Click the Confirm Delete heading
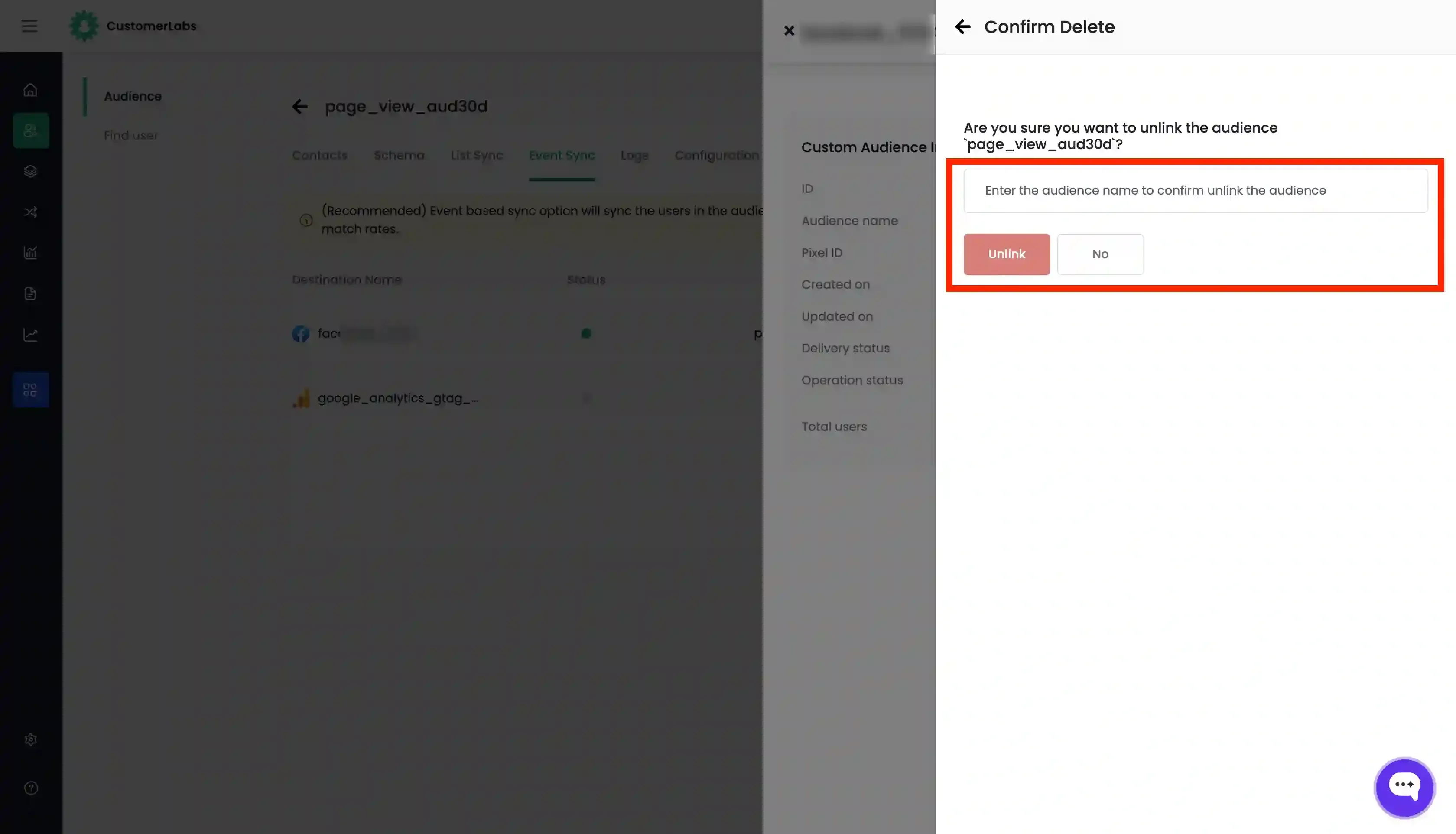The image size is (1456, 834). [x=1049, y=27]
